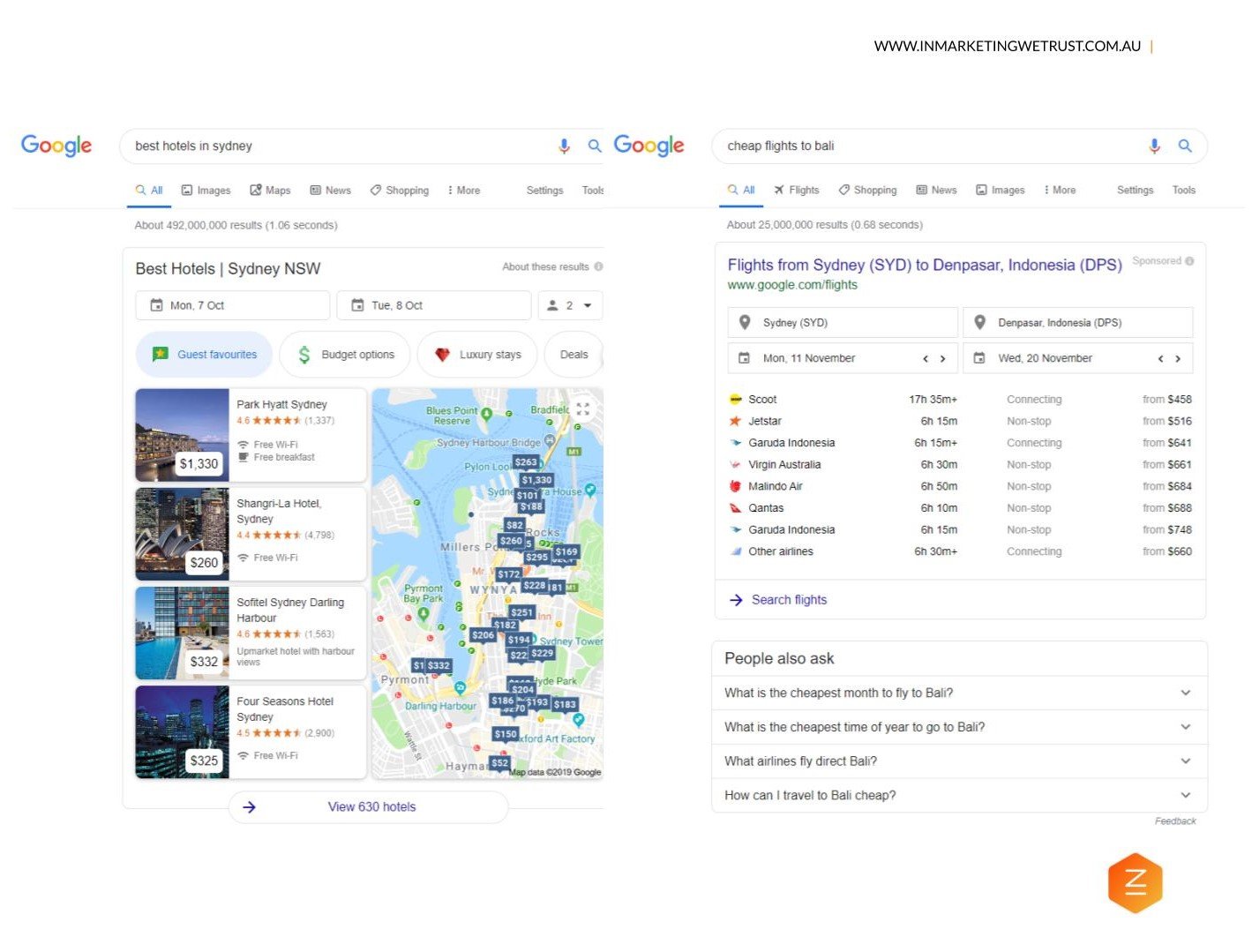The width and height of the screenshot is (1252, 952).
Task: Click the search magnifier in Bali flights search
Action: click(1185, 146)
